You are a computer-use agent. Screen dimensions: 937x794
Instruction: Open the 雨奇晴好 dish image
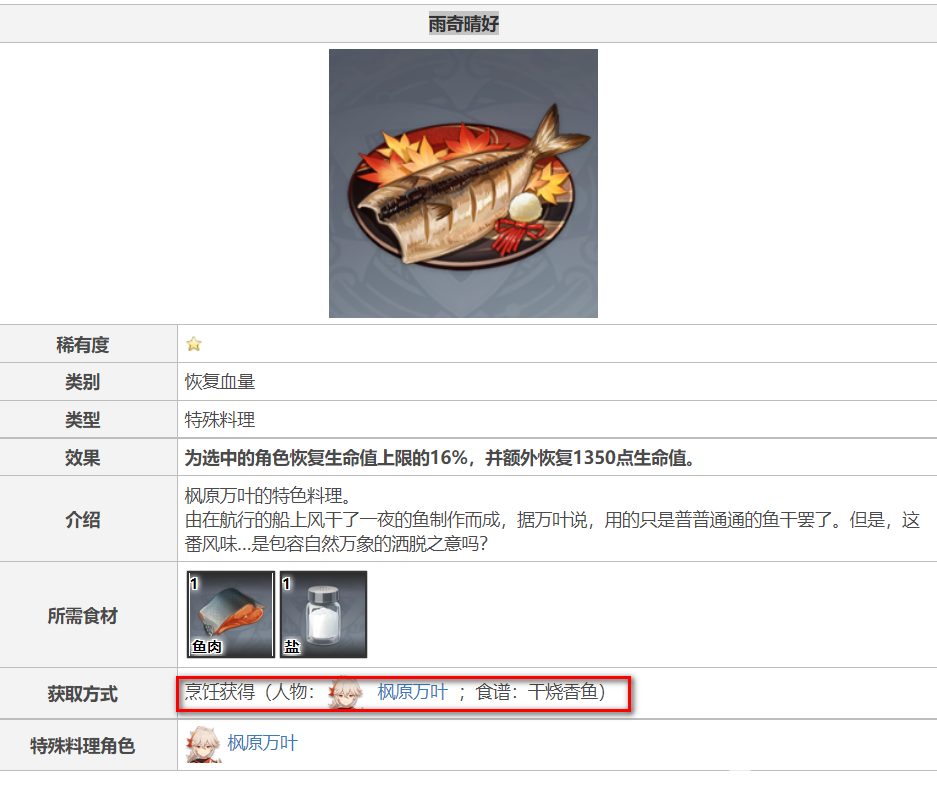click(x=463, y=183)
